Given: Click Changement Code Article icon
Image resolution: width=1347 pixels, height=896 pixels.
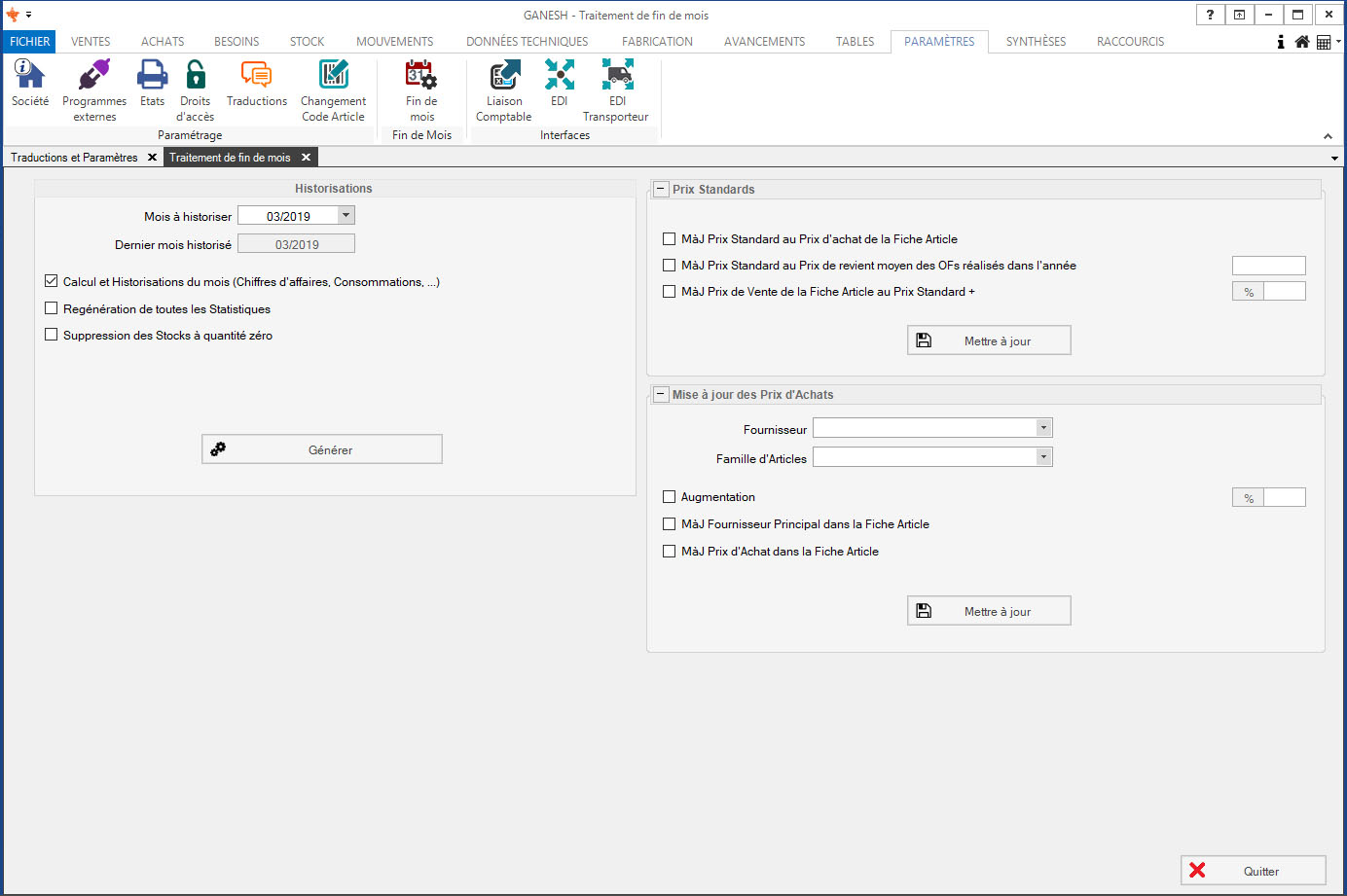Looking at the screenshot, I should coord(333,76).
